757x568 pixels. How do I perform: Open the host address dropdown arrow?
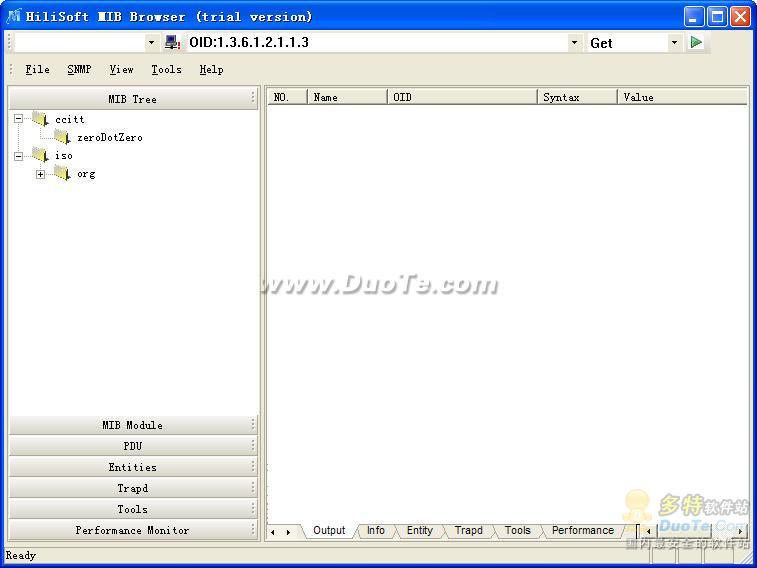pyautogui.click(x=152, y=42)
